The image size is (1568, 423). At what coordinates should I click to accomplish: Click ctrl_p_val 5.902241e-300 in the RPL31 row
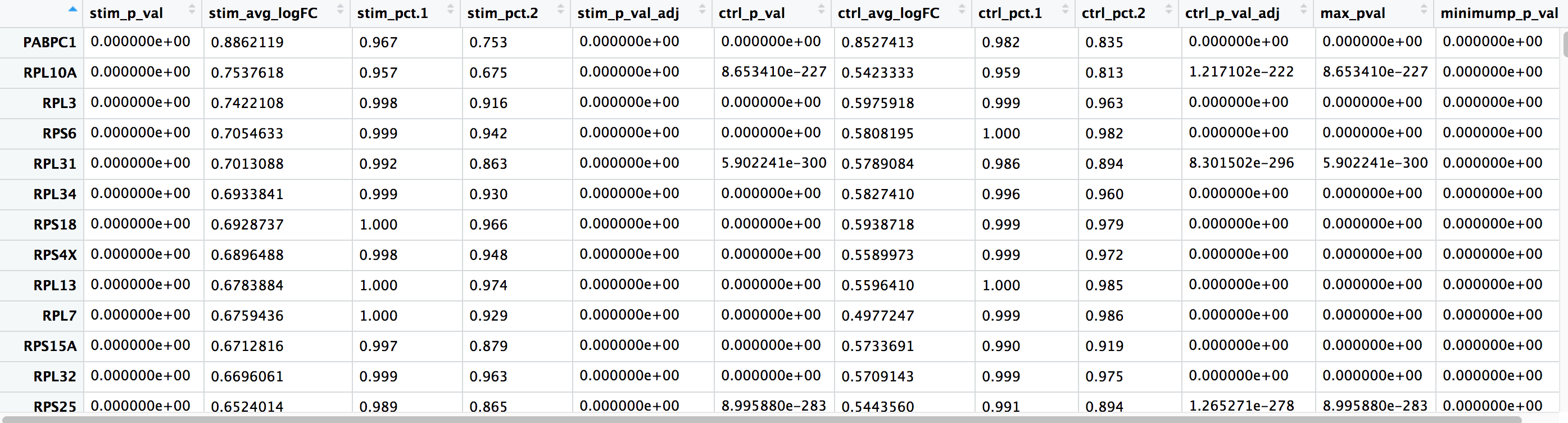(774, 163)
